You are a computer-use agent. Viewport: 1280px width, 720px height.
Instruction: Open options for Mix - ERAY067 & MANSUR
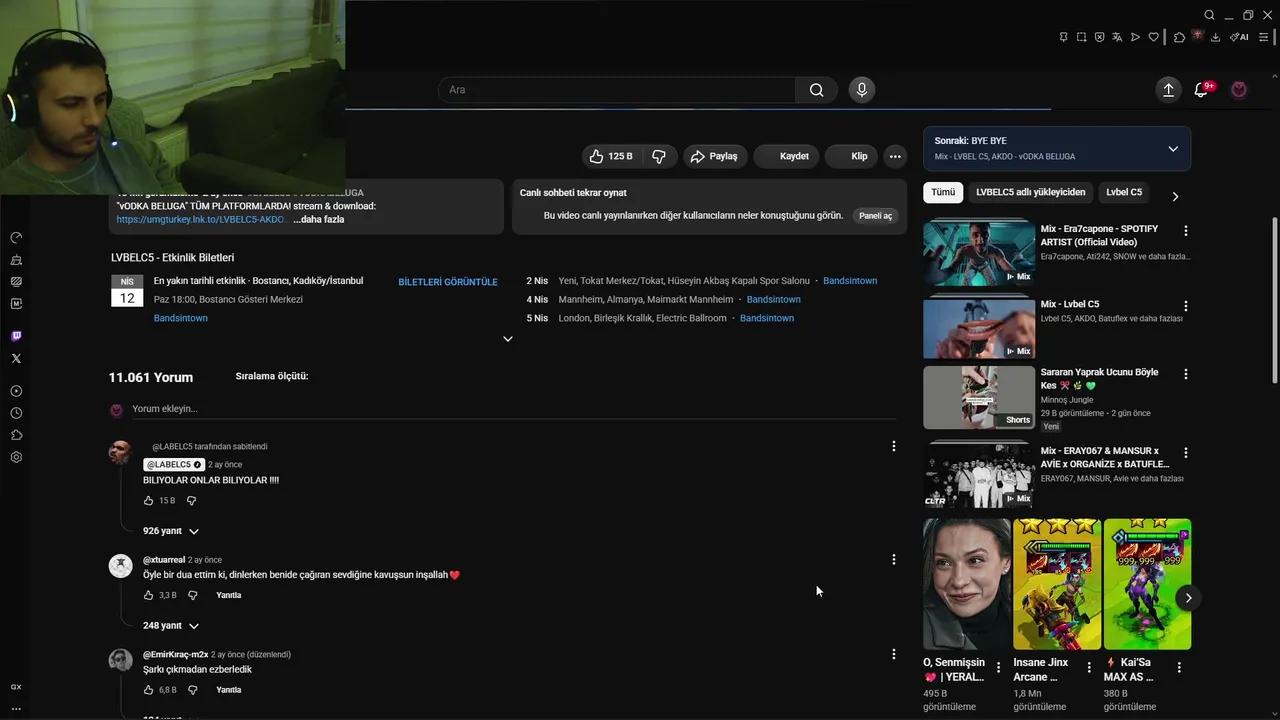coord(1186,453)
